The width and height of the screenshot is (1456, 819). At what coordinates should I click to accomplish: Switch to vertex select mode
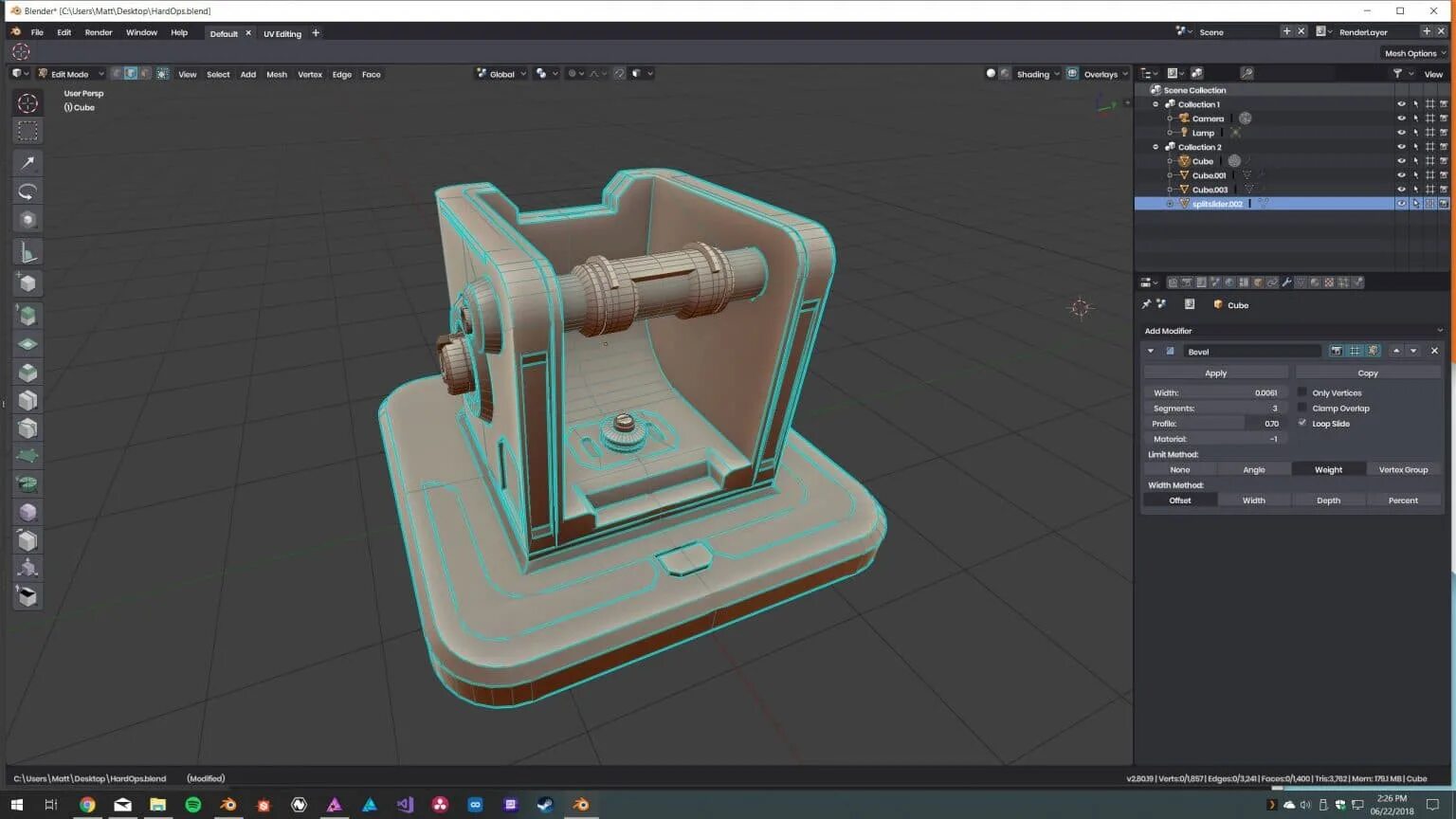click(x=117, y=74)
